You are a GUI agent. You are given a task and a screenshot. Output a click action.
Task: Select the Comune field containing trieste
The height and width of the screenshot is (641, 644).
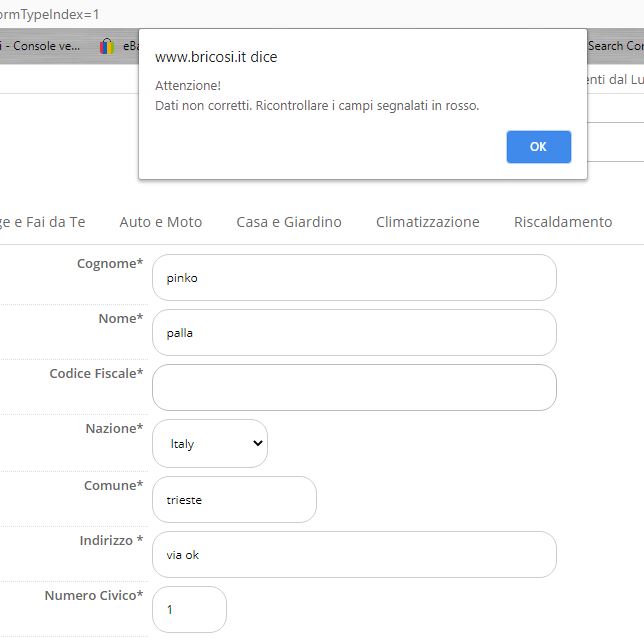coord(234,499)
